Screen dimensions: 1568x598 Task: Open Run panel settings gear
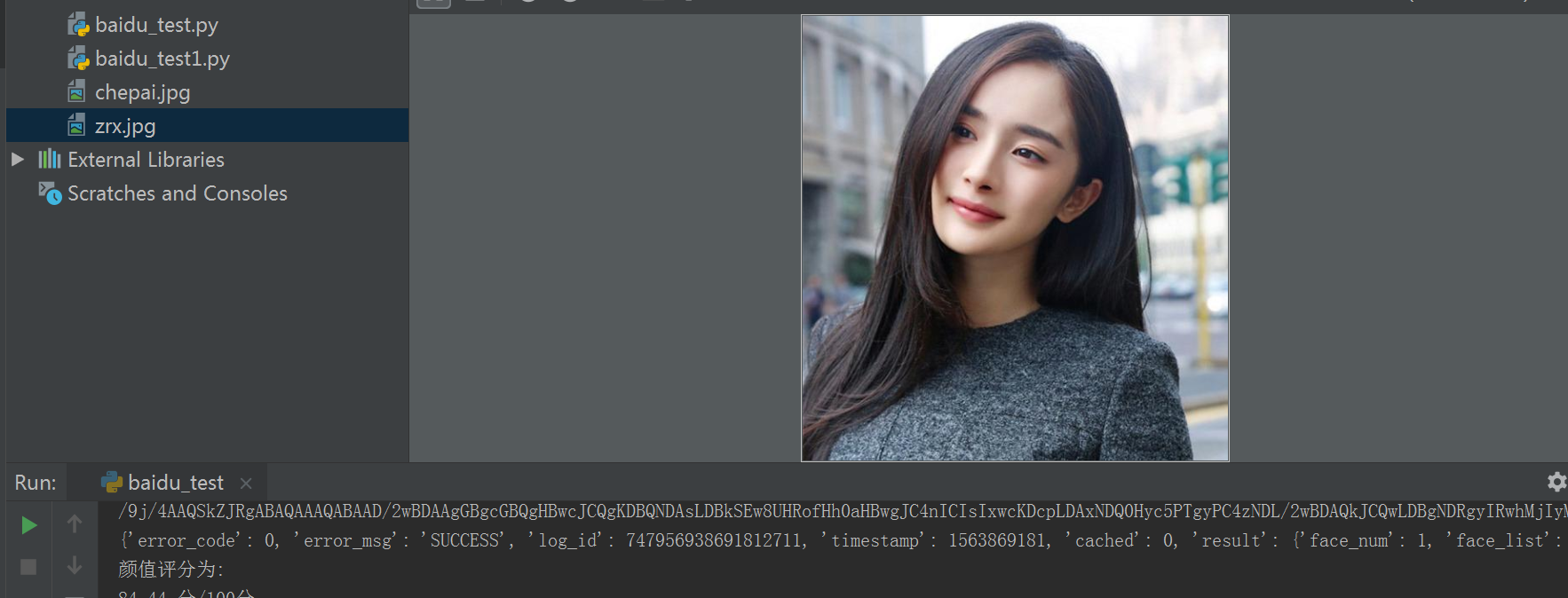tap(1556, 482)
